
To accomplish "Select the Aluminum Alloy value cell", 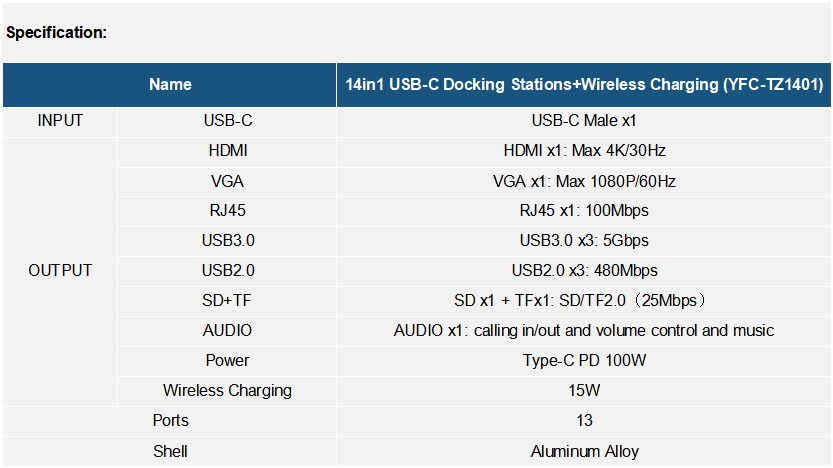I will (584, 452).
